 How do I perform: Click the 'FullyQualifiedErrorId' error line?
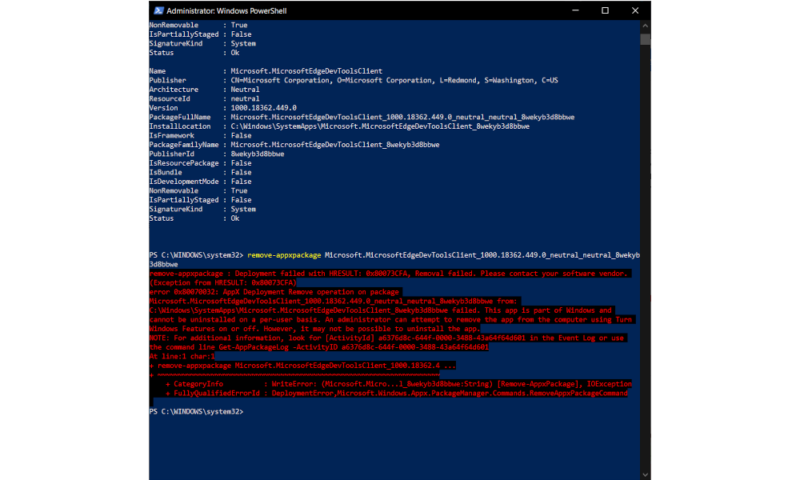(396, 393)
